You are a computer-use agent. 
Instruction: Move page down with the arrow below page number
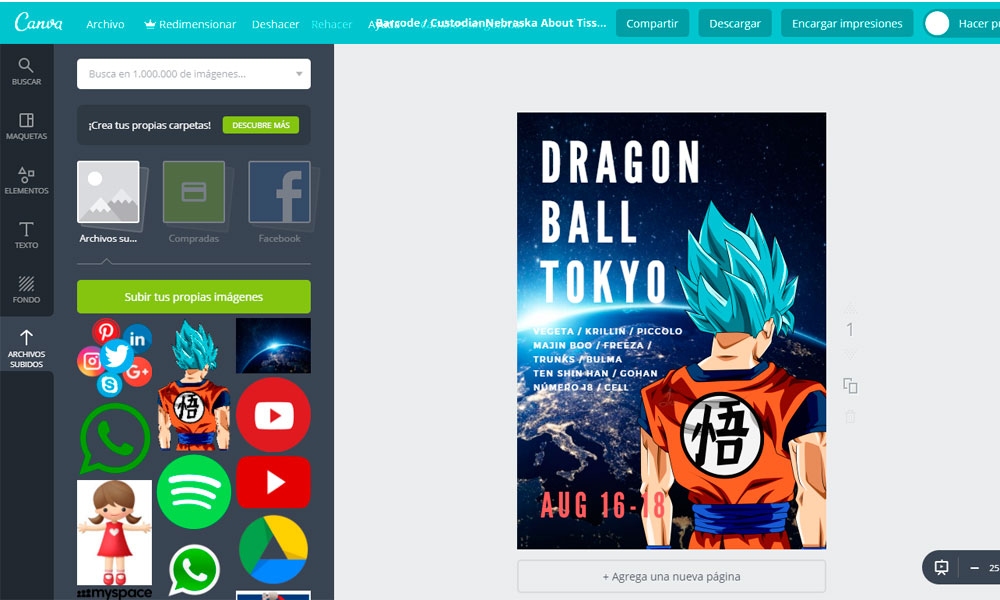(850, 353)
